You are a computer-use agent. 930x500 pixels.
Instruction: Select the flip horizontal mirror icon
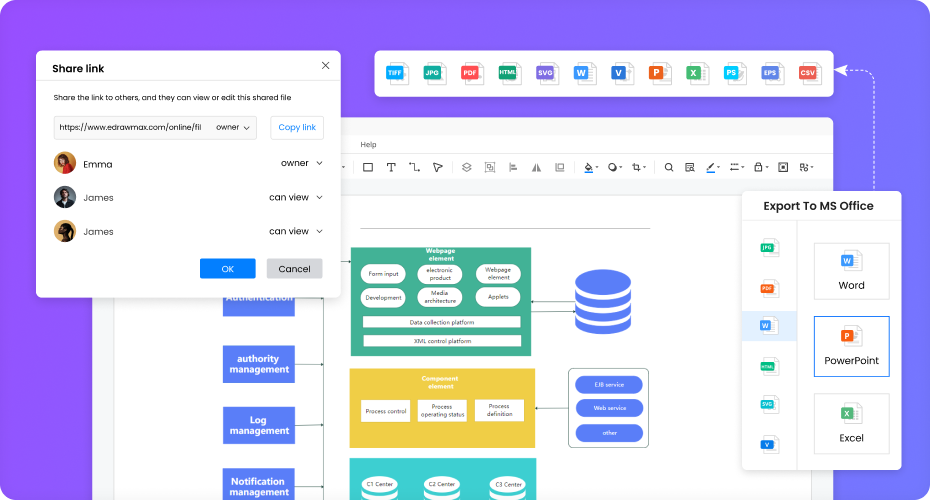[x=536, y=167]
